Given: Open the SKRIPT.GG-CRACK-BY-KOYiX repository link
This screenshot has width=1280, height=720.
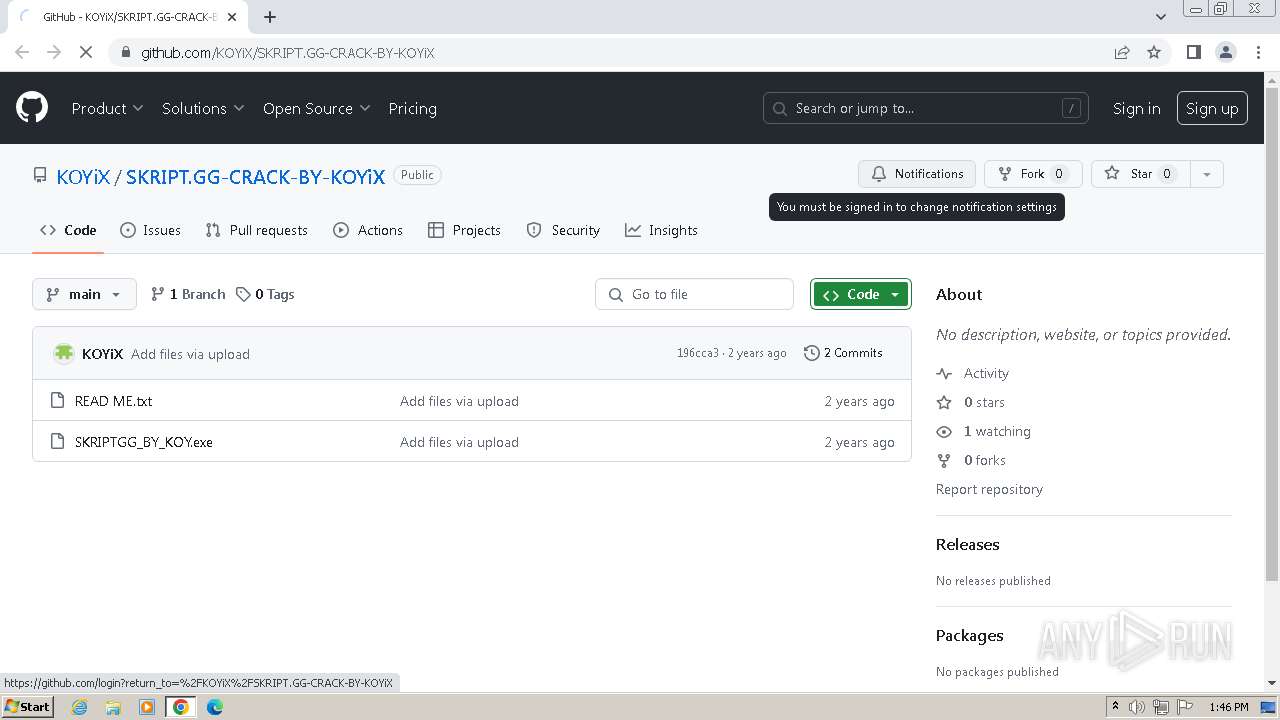Looking at the screenshot, I should pyautogui.click(x=255, y=176).
